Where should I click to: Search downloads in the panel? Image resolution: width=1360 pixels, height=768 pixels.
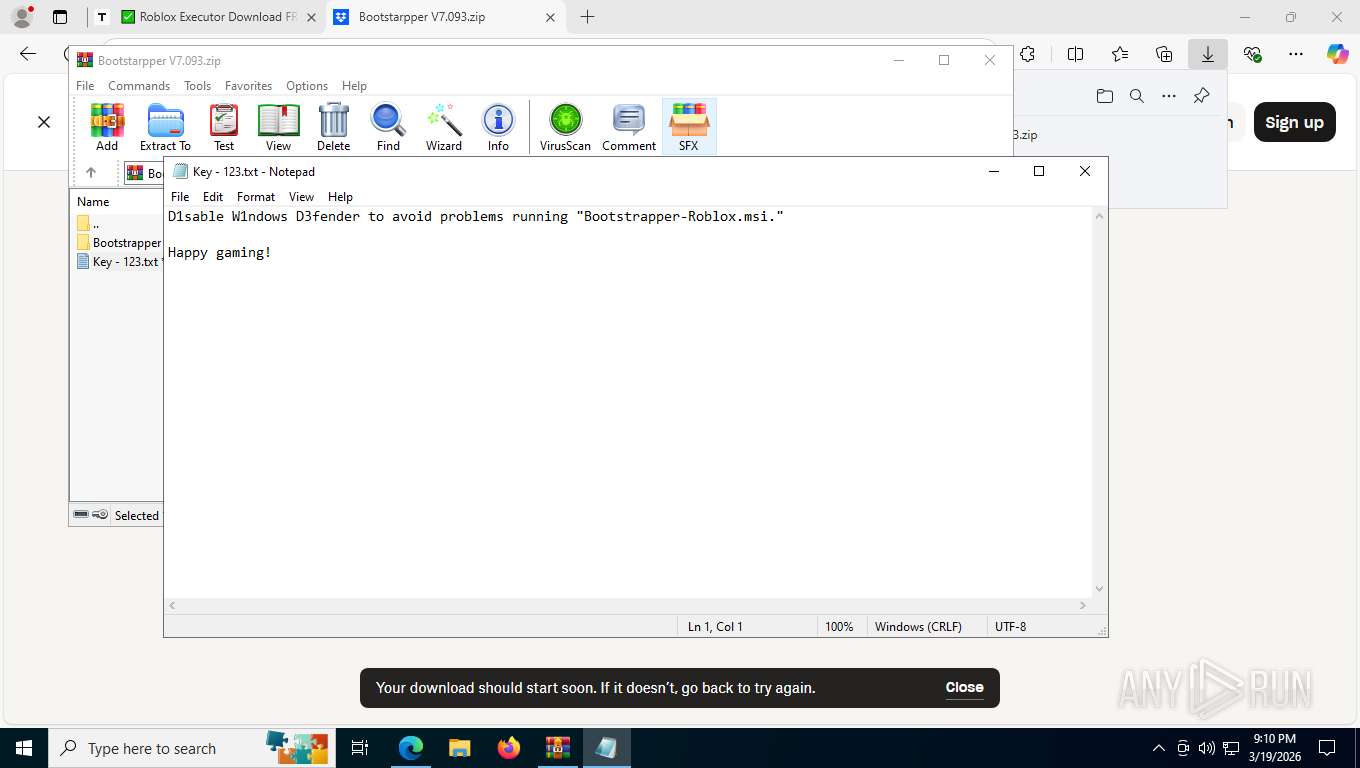click(1137, 96)
